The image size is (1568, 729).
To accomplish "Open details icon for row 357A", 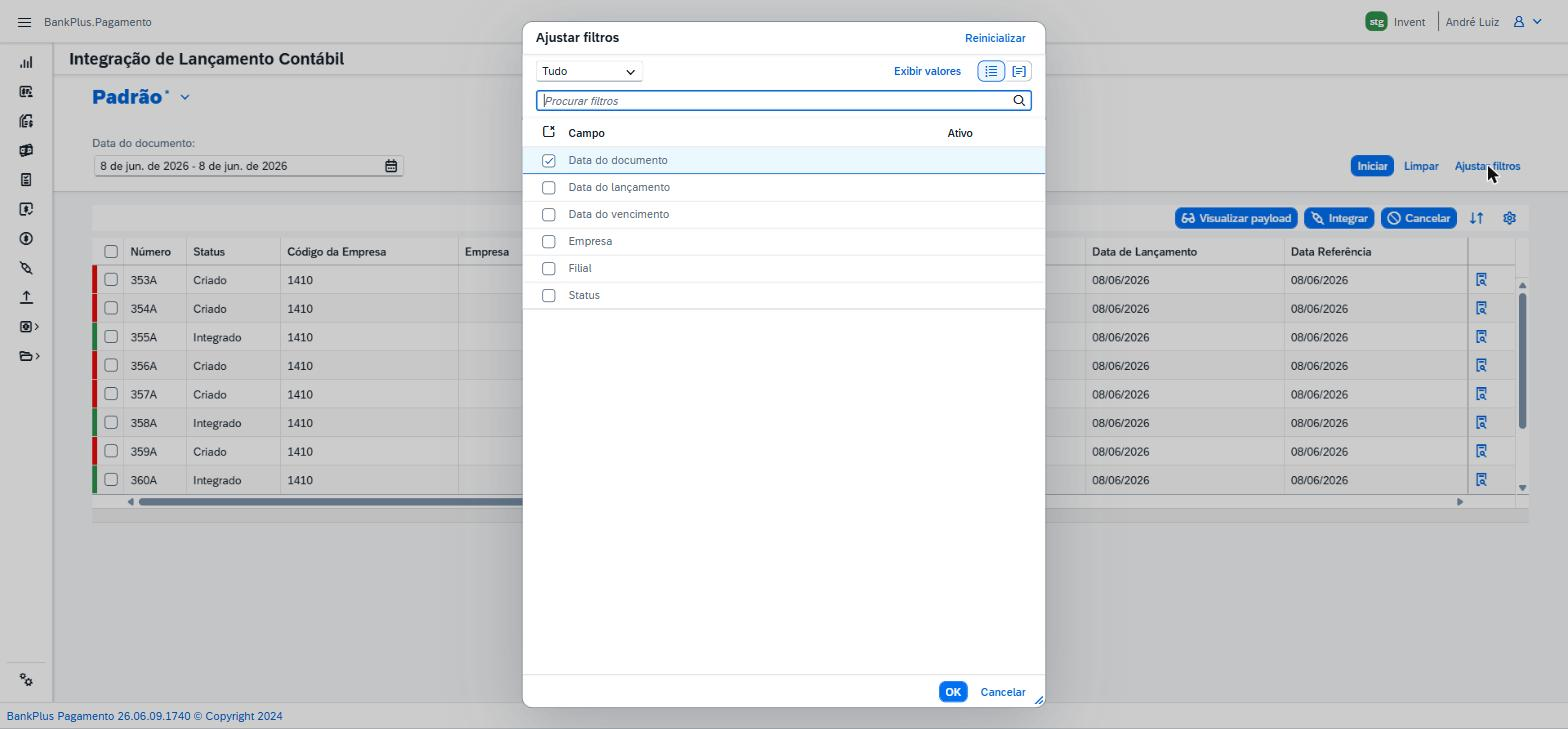I will 1481,394.
